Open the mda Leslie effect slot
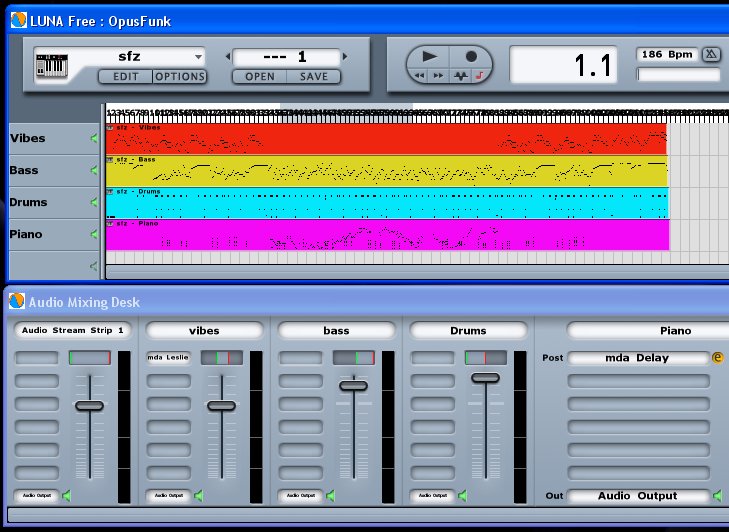This screenshot has width=729, height=532. [x=168, y=358]
